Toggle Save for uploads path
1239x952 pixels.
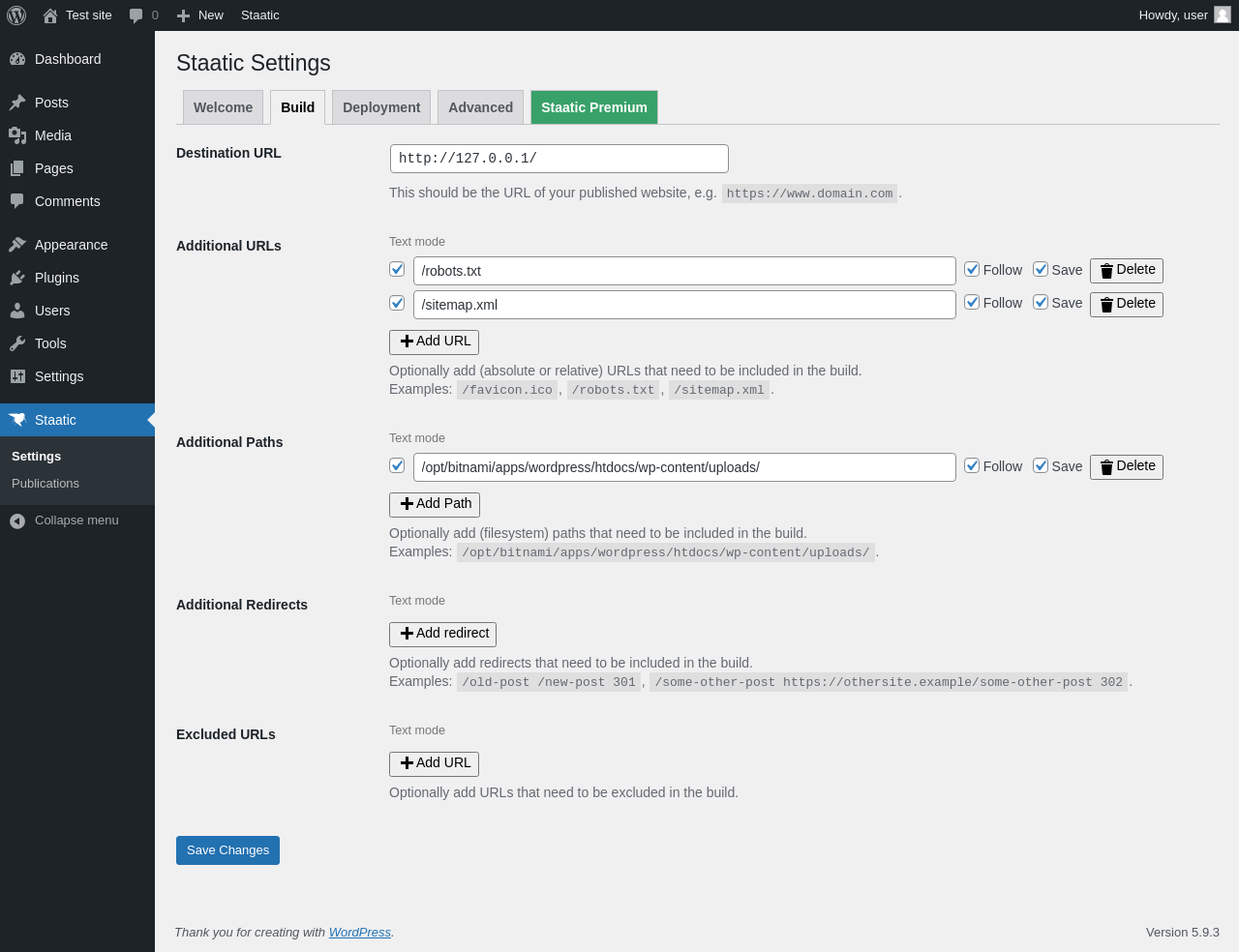click(1041, 465)
